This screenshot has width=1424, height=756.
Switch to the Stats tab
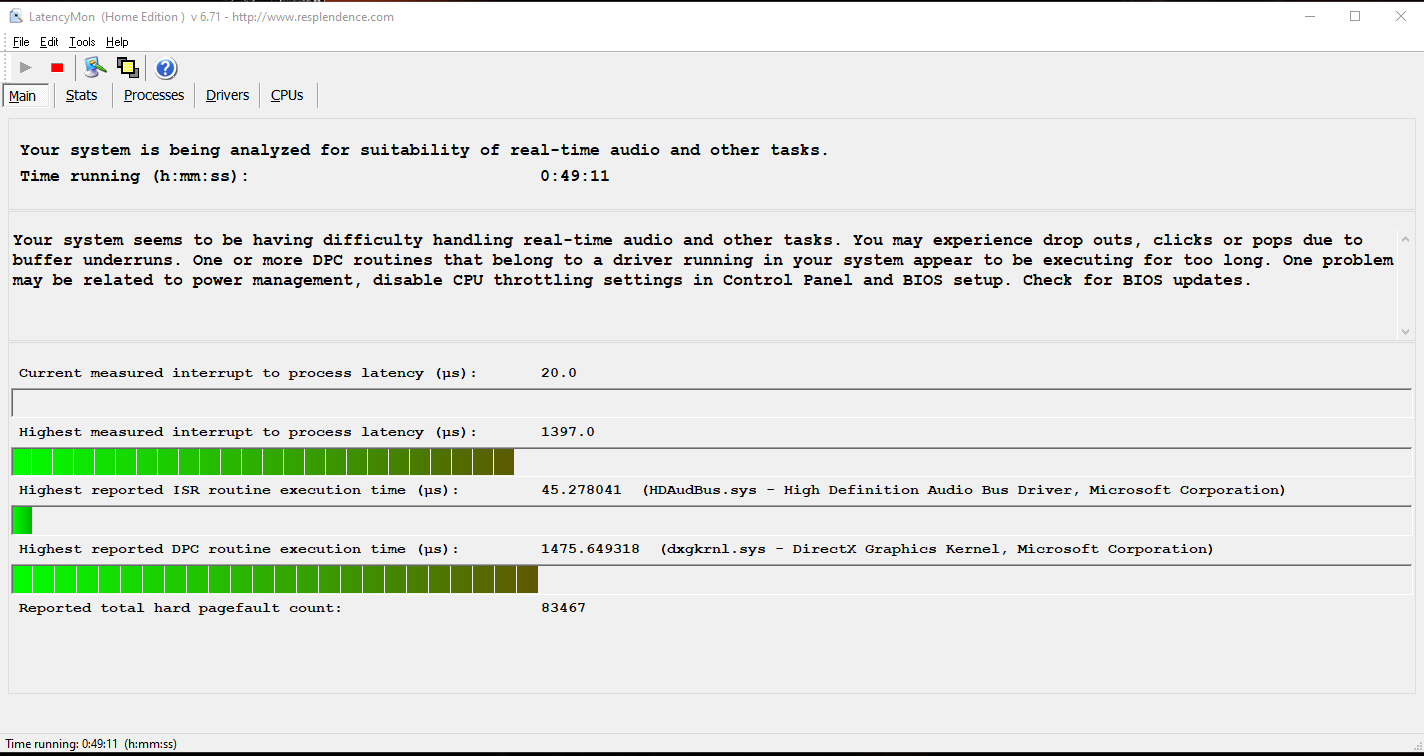point(82,95)
